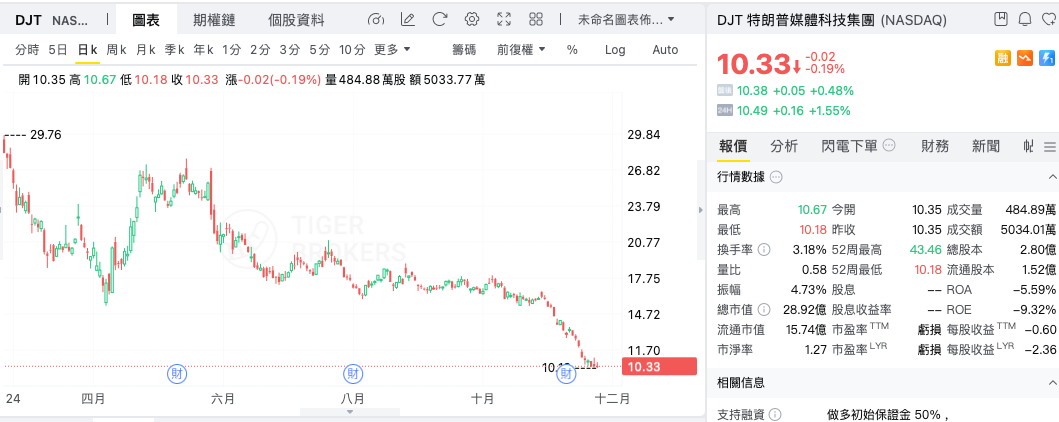The width and height of the screenshot is (1059, 422).
Task: Select 2分 minute timeframe
Action: pyautogui.click(x=260, y=49)
